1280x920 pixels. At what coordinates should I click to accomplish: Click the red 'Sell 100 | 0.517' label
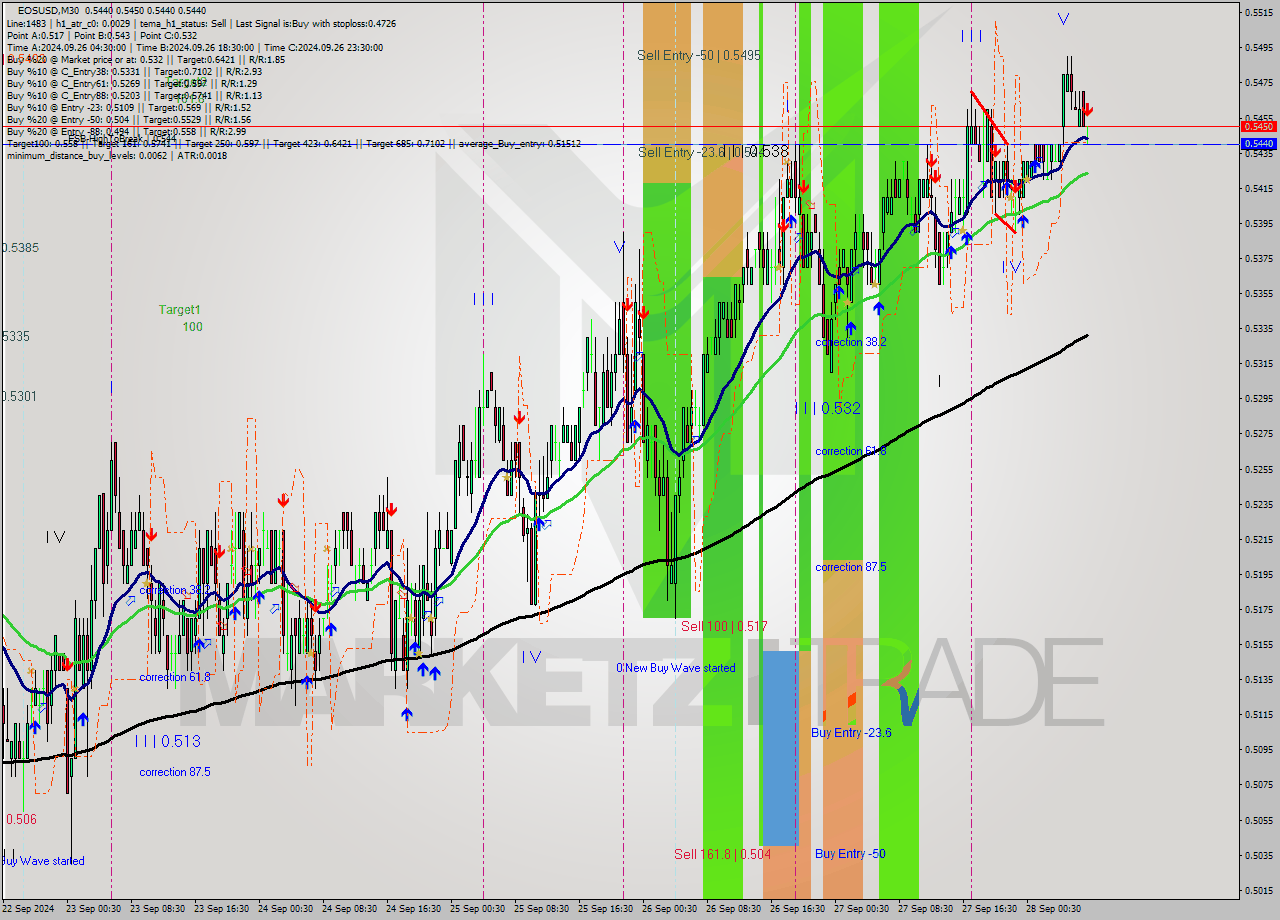point(724,626)
